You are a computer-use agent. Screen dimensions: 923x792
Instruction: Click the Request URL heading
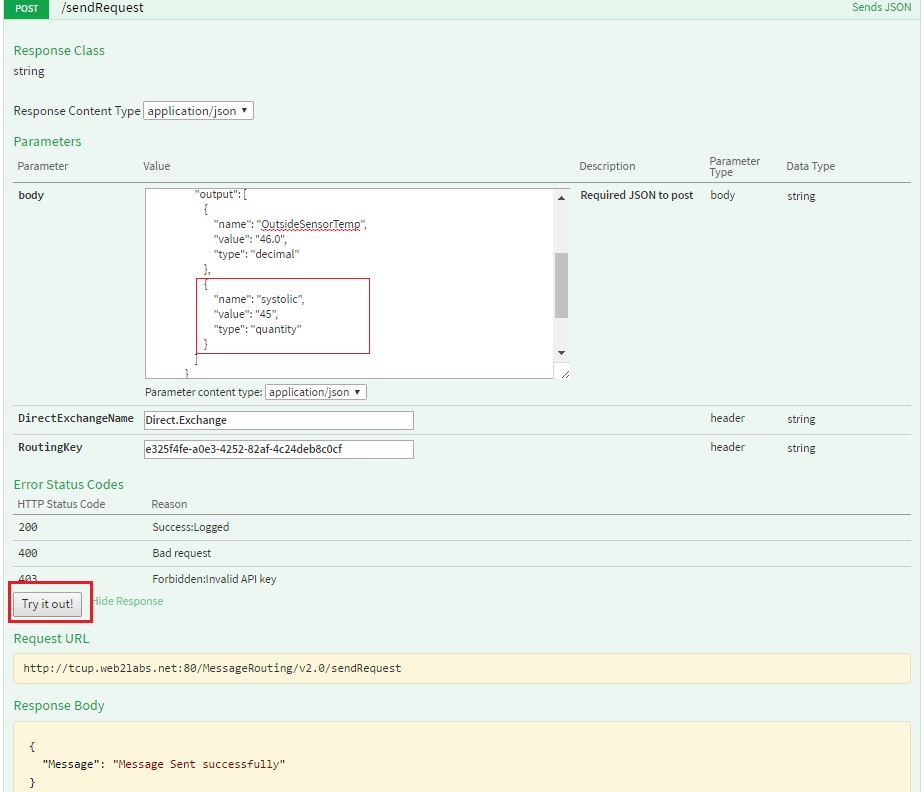pyautogui.click(x=51, y=639)
